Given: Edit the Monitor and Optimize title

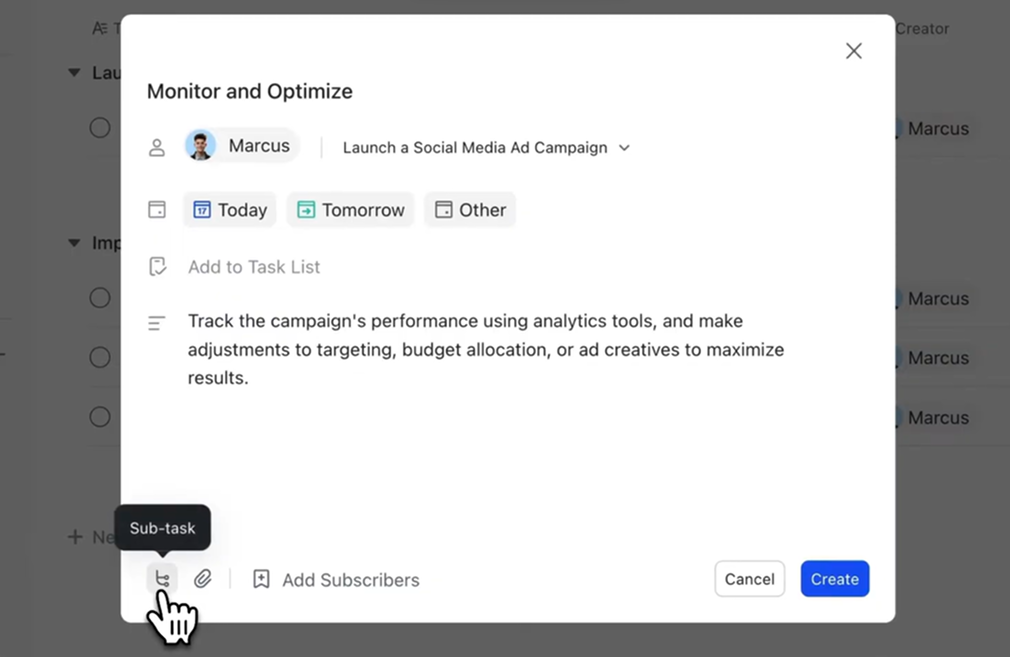Looking at the screenshot, I should click(x=250, y=92).
